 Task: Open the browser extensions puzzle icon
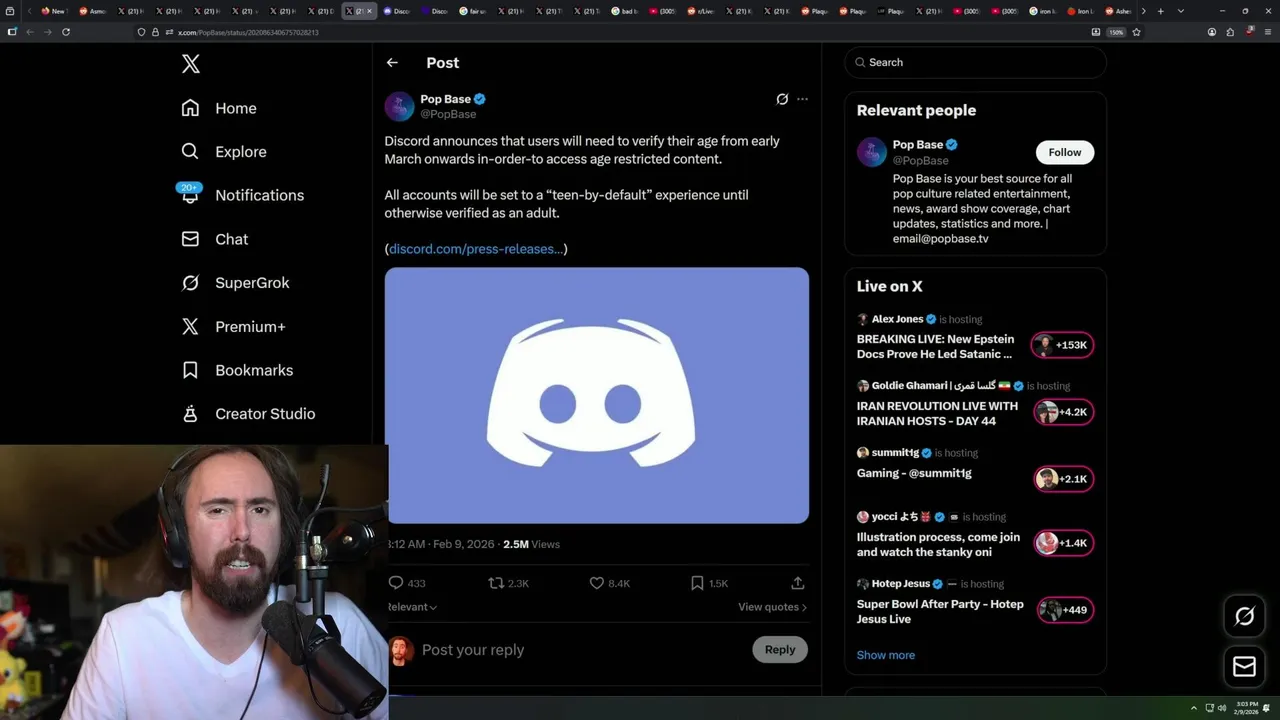click(1231, 32)
